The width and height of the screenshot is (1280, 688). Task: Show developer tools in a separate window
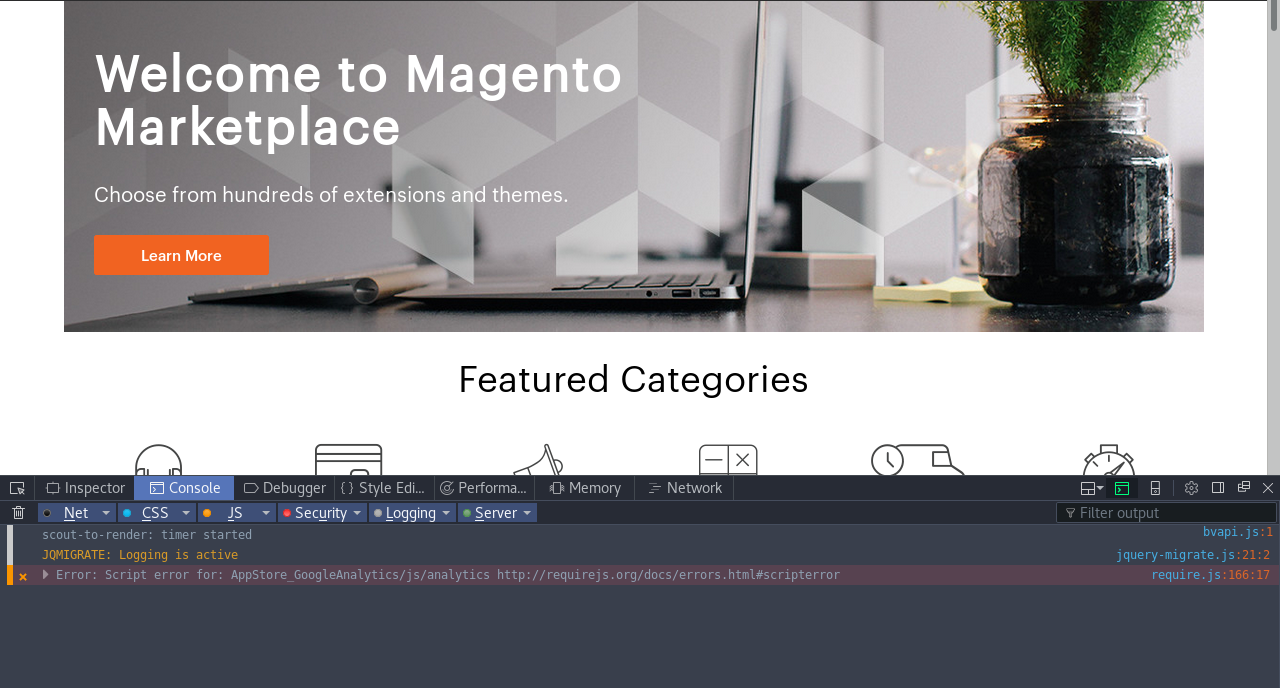point(1244,487)
